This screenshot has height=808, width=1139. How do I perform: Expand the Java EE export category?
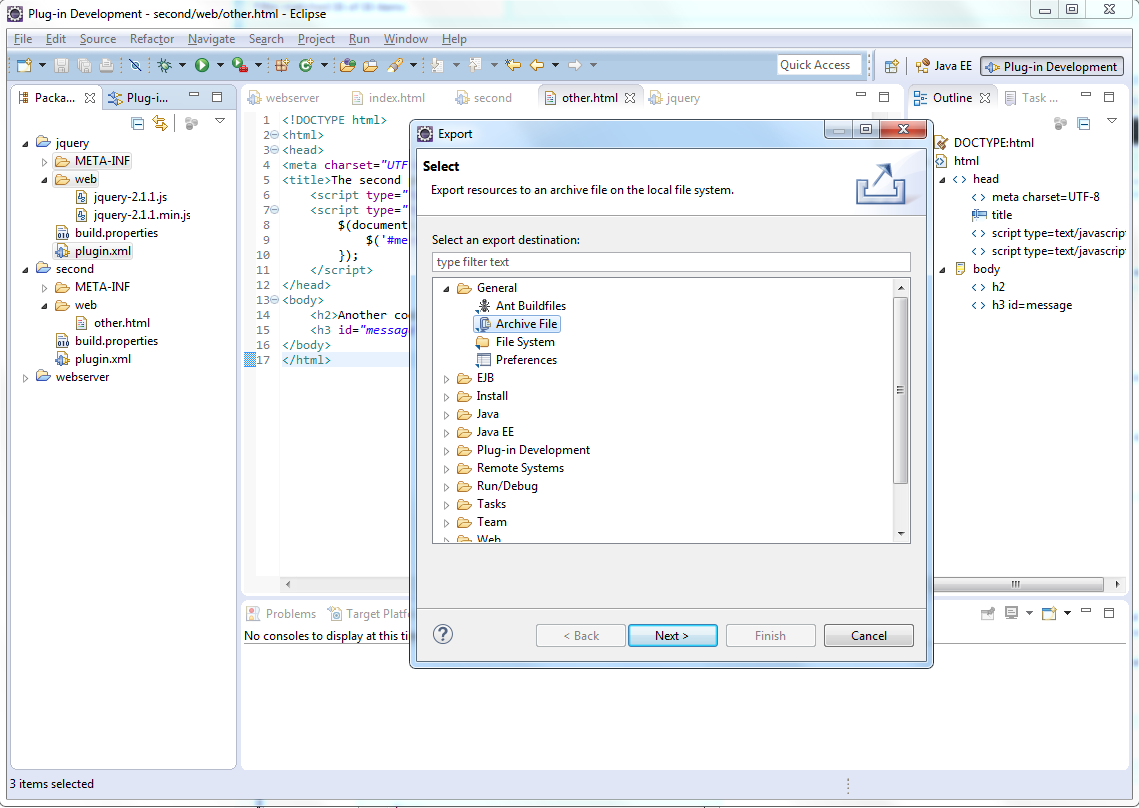point(446,432)
